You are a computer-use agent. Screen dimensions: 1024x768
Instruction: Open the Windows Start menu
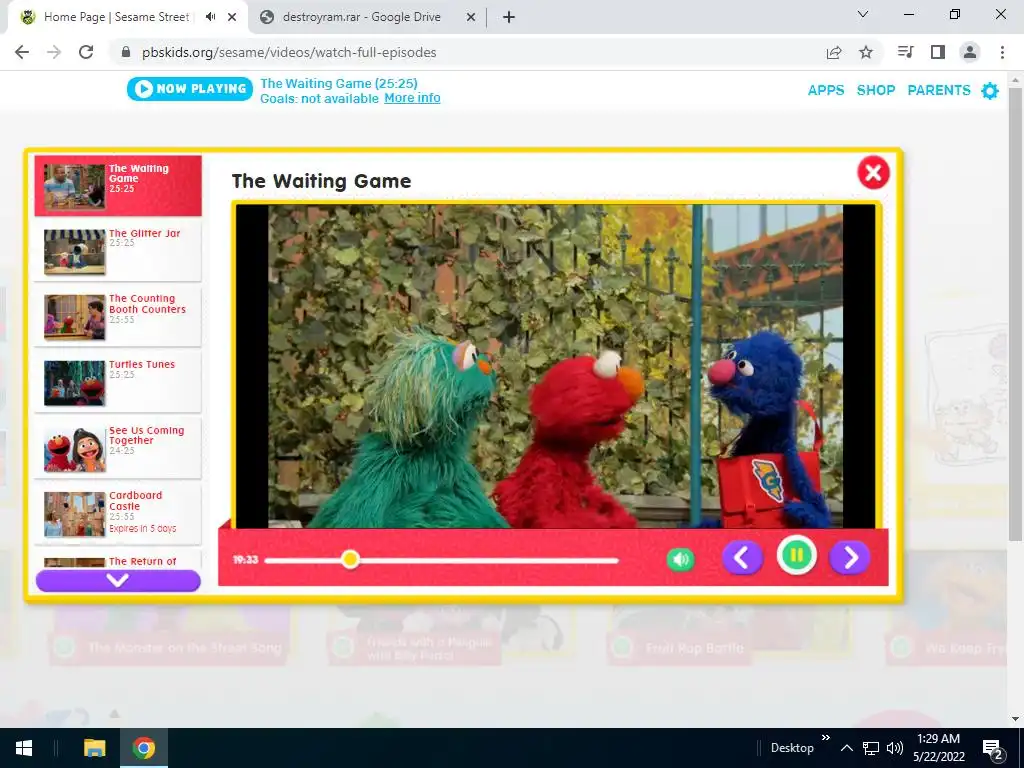click(x=24, y=748)
